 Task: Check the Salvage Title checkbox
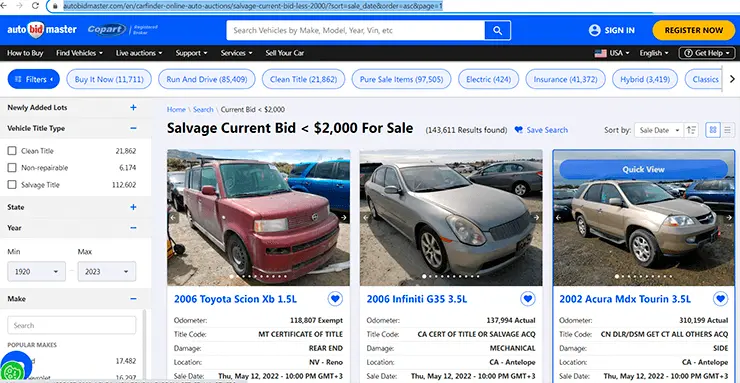click(12, 185)
